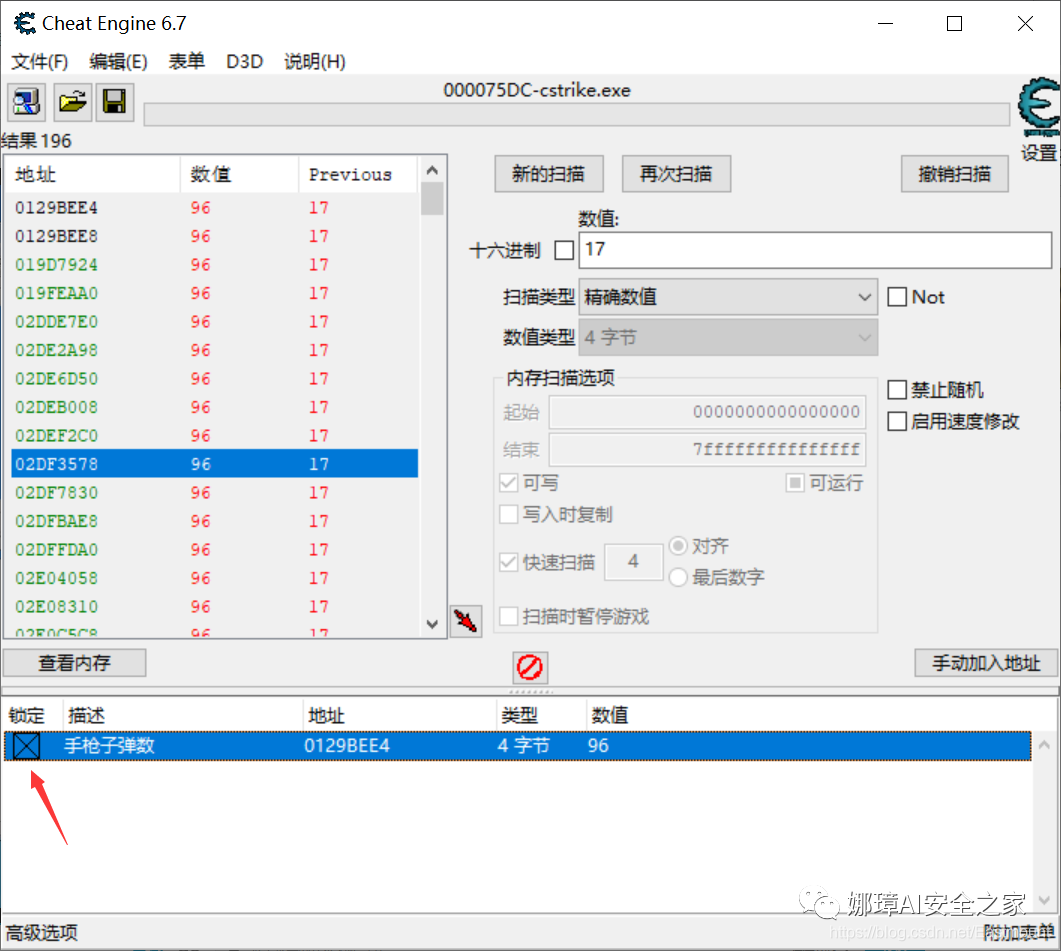Toggle the 可运行 executable checkbox
The width and height of the screenshot is (1061, 951).
(x=794, y=483)
